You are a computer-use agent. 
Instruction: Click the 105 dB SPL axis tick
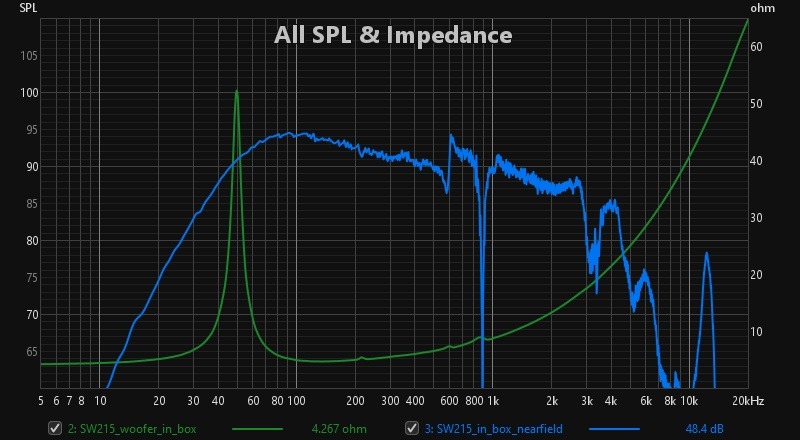tap(29, 56)
